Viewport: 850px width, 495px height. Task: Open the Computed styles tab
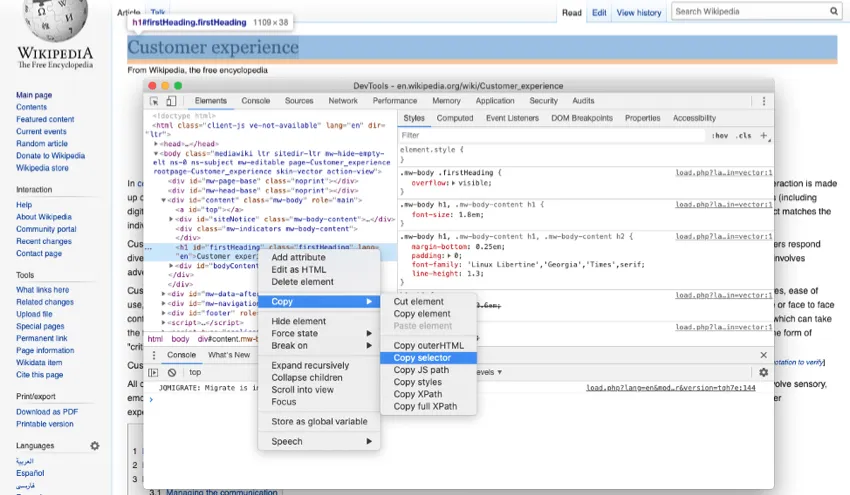[x=455, y=118]
